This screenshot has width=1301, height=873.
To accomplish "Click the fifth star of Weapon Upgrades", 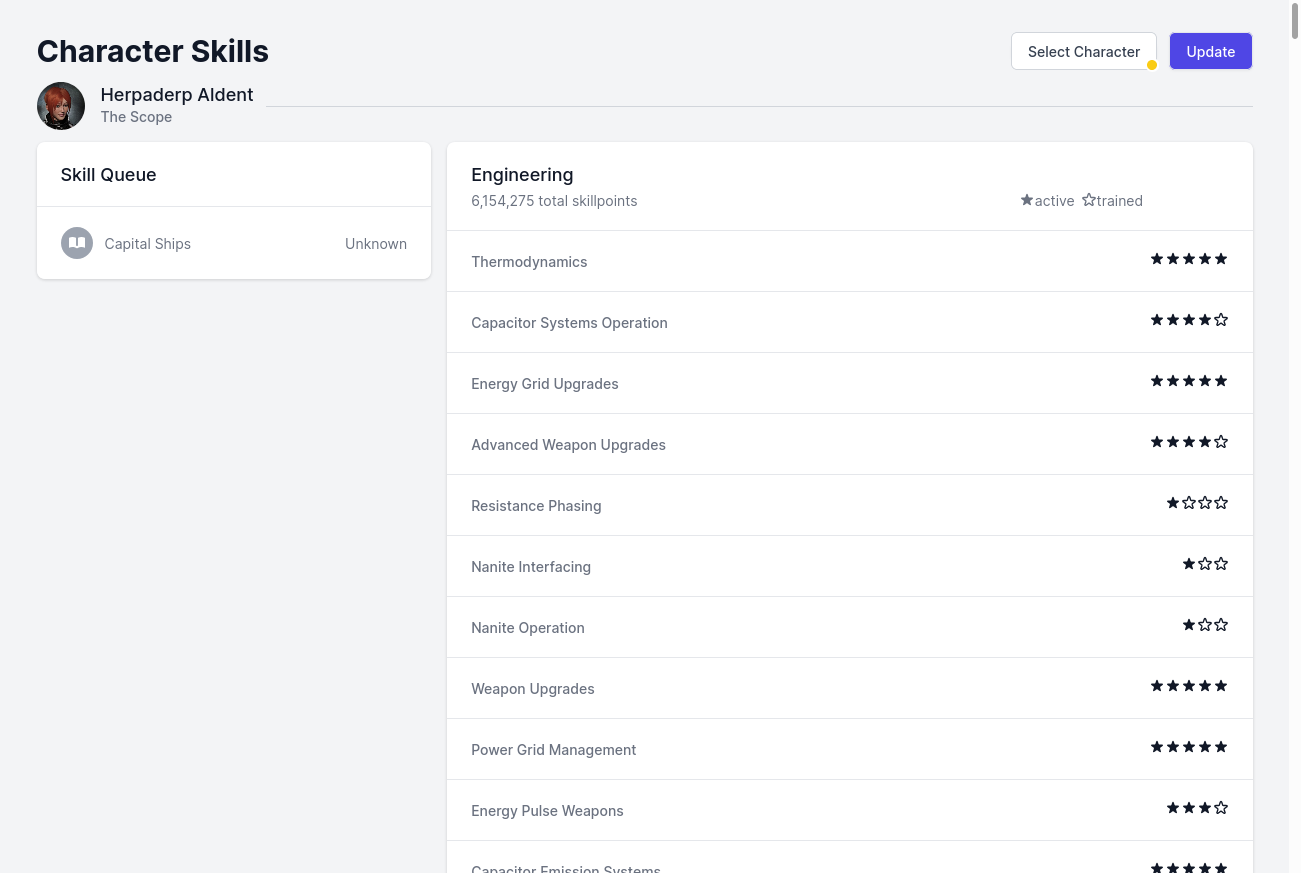I will [1221, 686].
